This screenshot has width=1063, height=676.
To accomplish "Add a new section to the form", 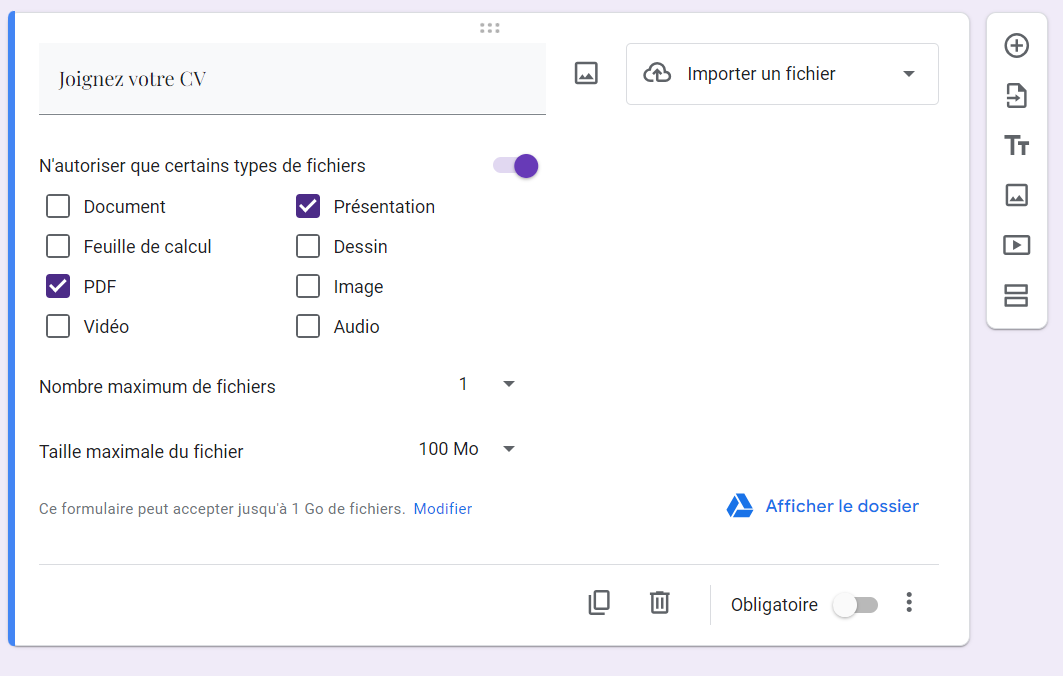I will (1016, 295).
